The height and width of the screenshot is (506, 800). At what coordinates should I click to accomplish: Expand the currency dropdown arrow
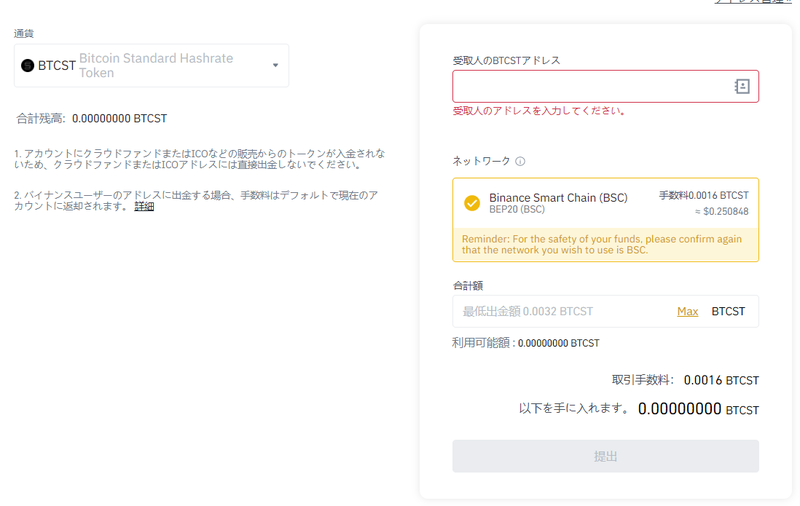[x=276, y=65]
